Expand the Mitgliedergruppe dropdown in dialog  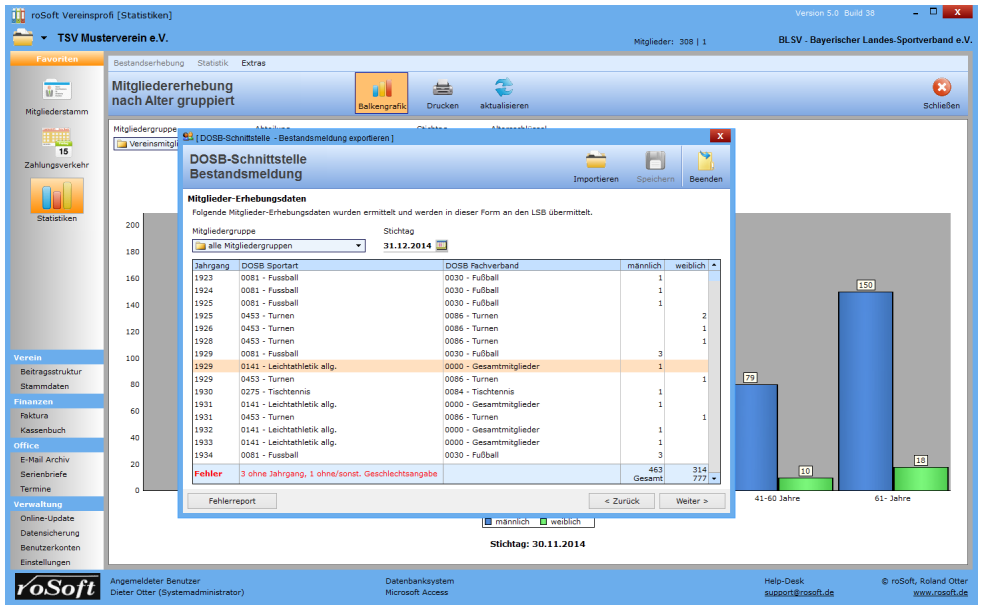coord(359,245)
